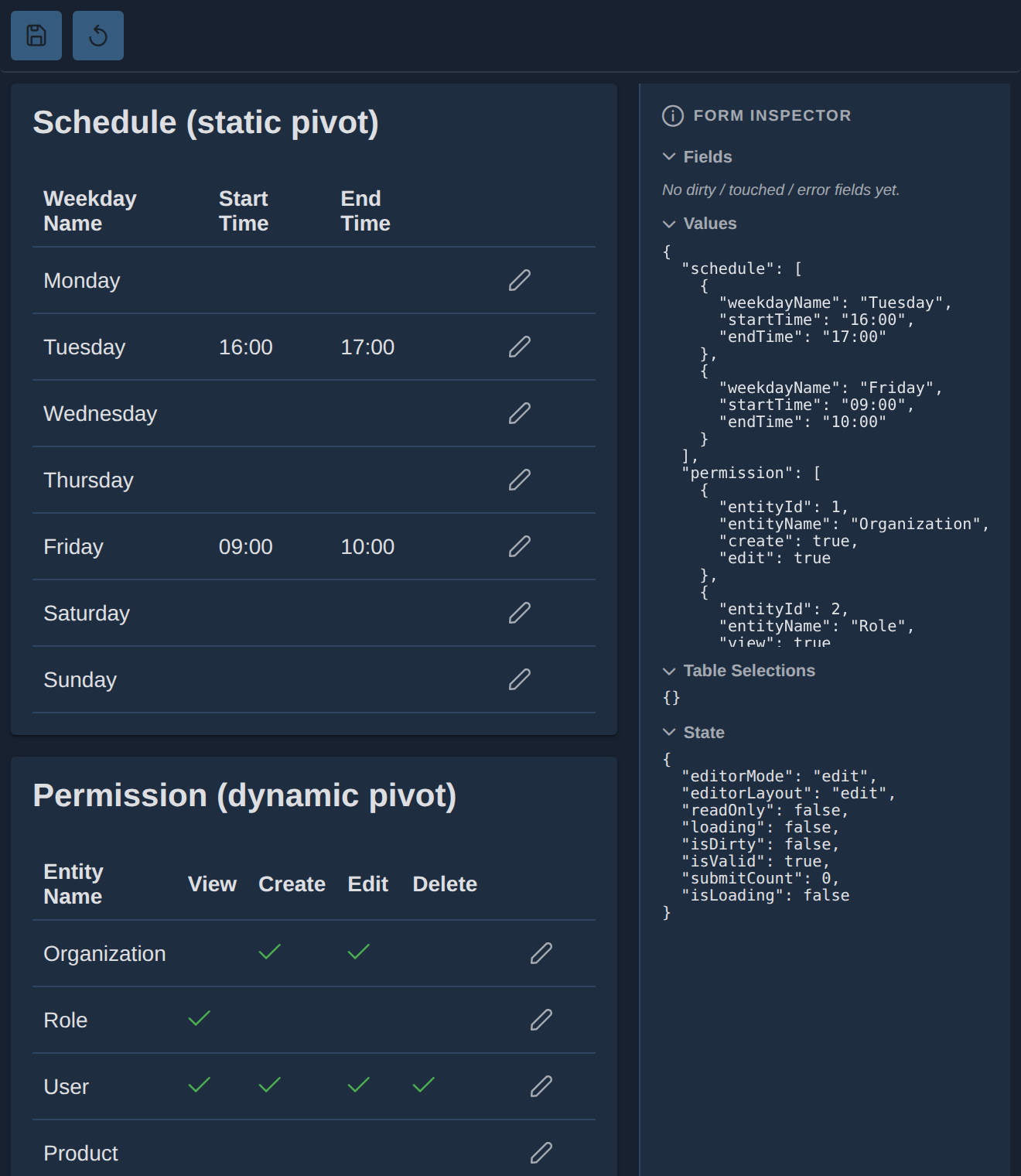Open the editor for Product row
Image resolution: width=1021 pixels, height=1176 pixels.
pyautogui.click(x=541, y=1153)
